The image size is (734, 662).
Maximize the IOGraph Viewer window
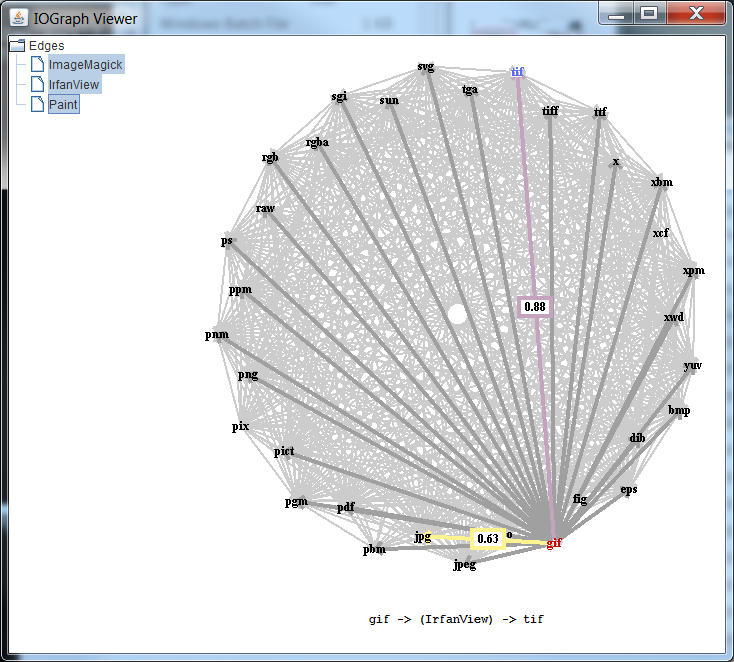[649, 13]
